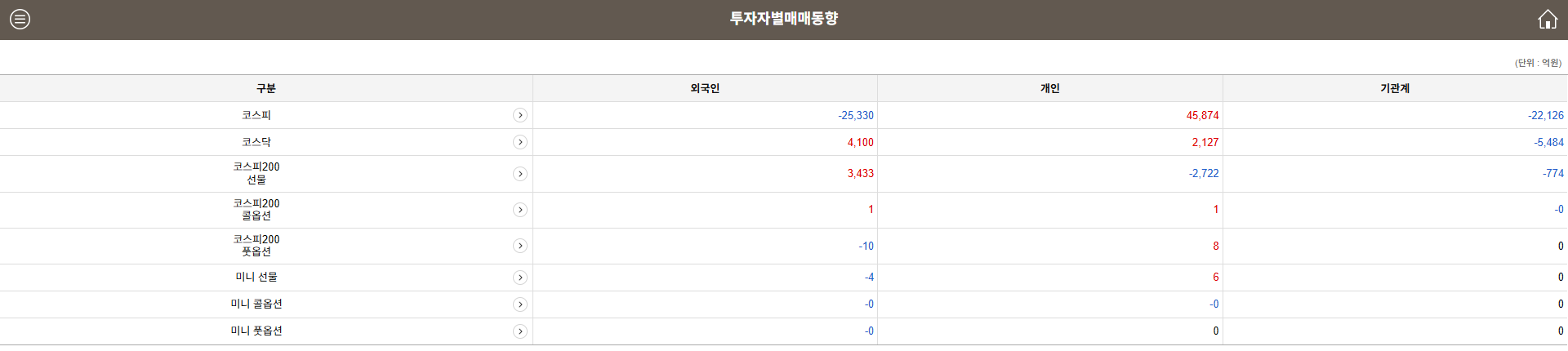This screenshot has width=1568, height=351.
Task: Click the 코스닥 row label
Action: click(x=256, y=142)
